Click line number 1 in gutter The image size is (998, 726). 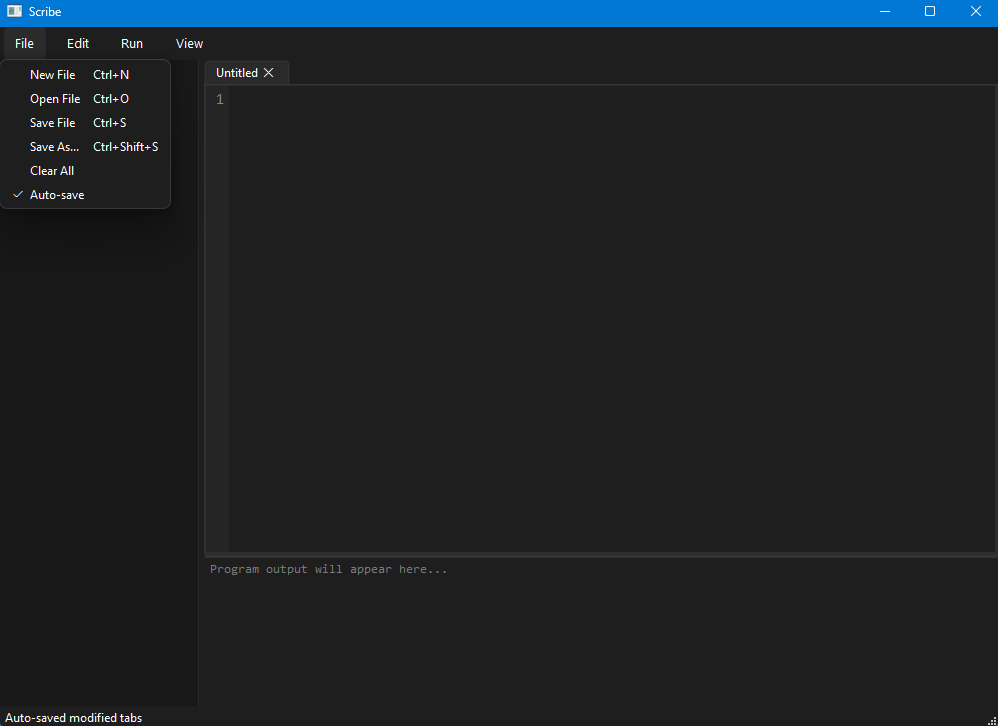(x=220, y=99)
